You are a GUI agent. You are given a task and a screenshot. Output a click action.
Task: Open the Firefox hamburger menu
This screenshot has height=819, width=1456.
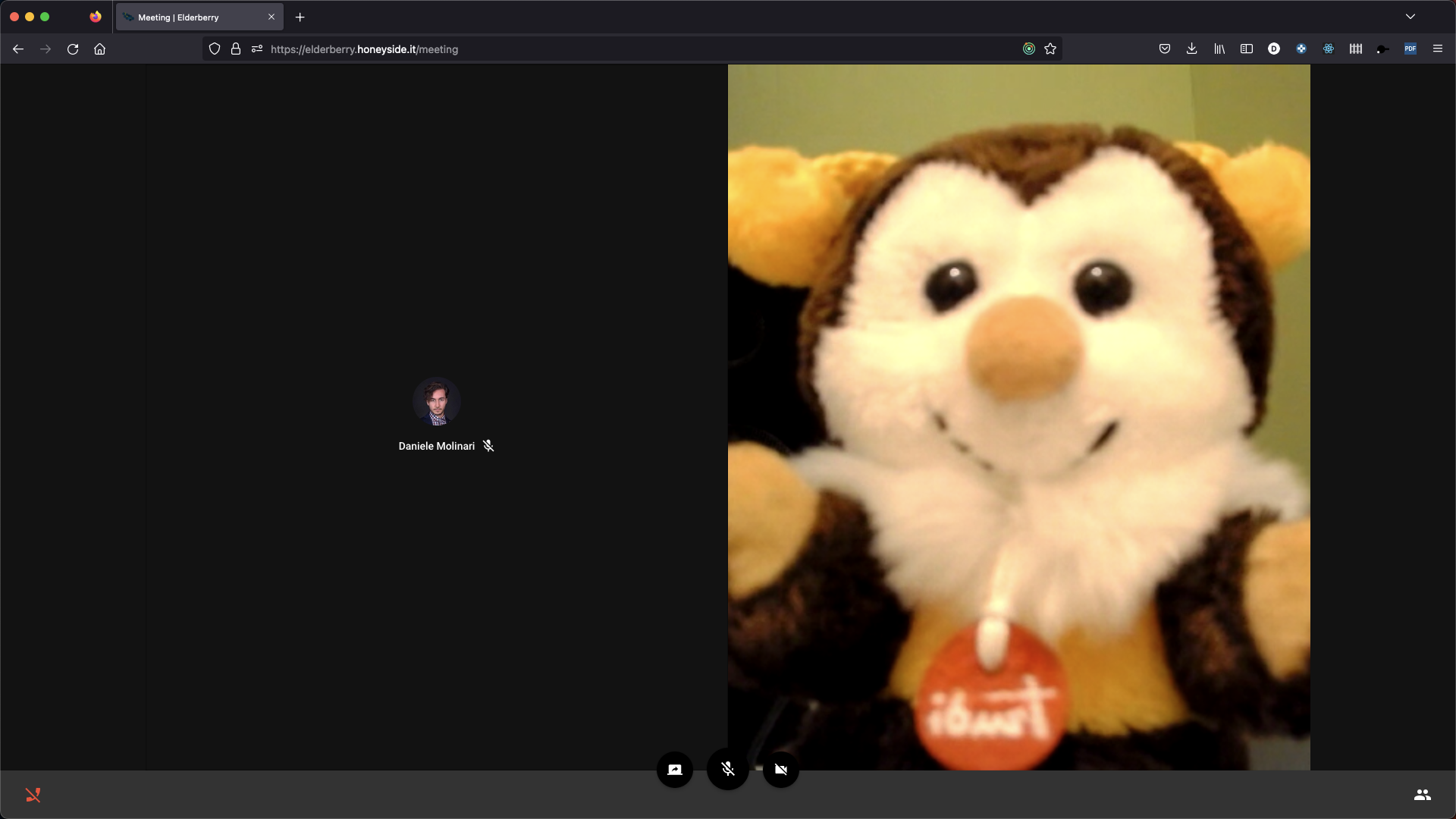pos(1437,49)
